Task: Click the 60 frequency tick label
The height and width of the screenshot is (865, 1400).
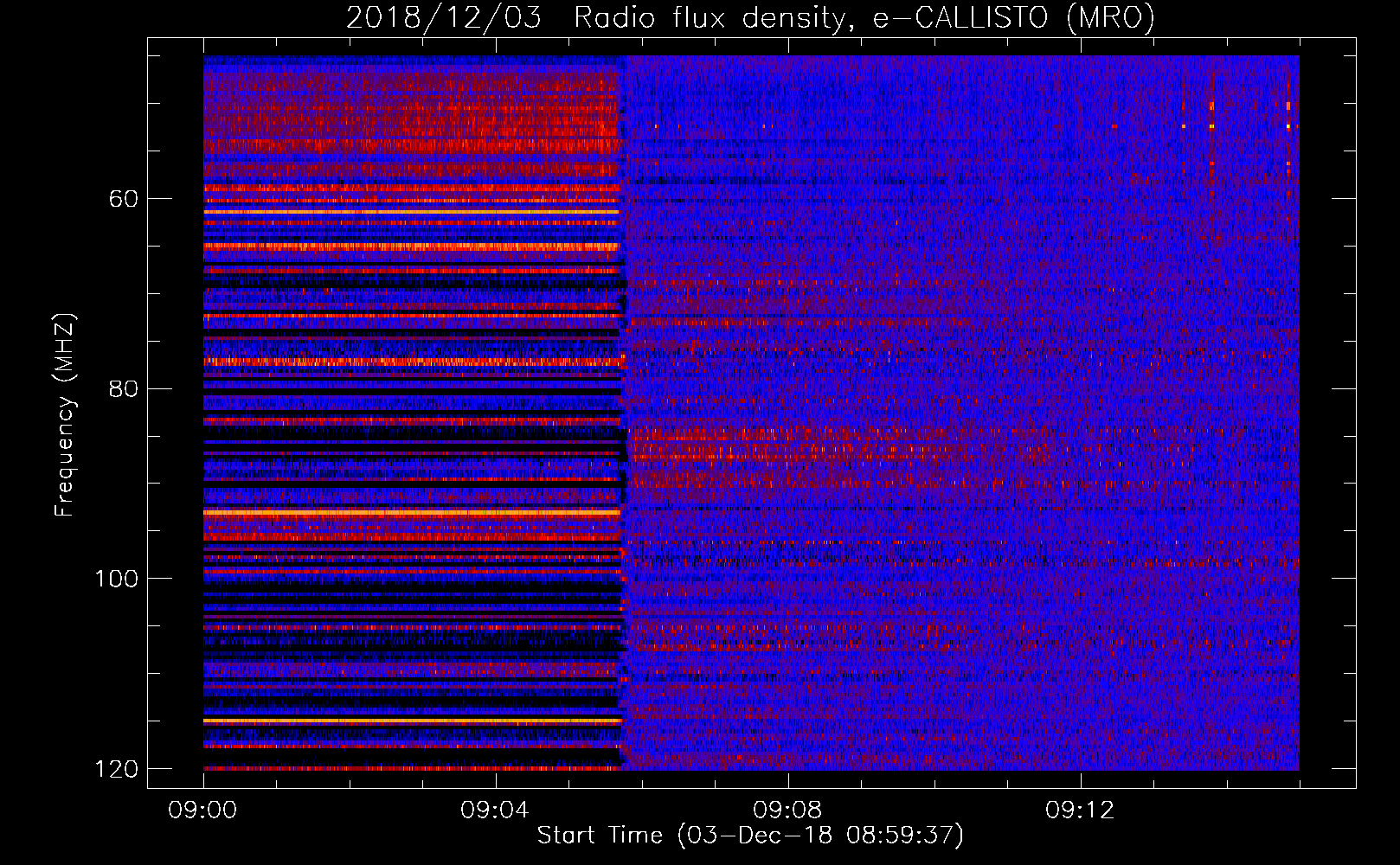Action: click(124, 199)
